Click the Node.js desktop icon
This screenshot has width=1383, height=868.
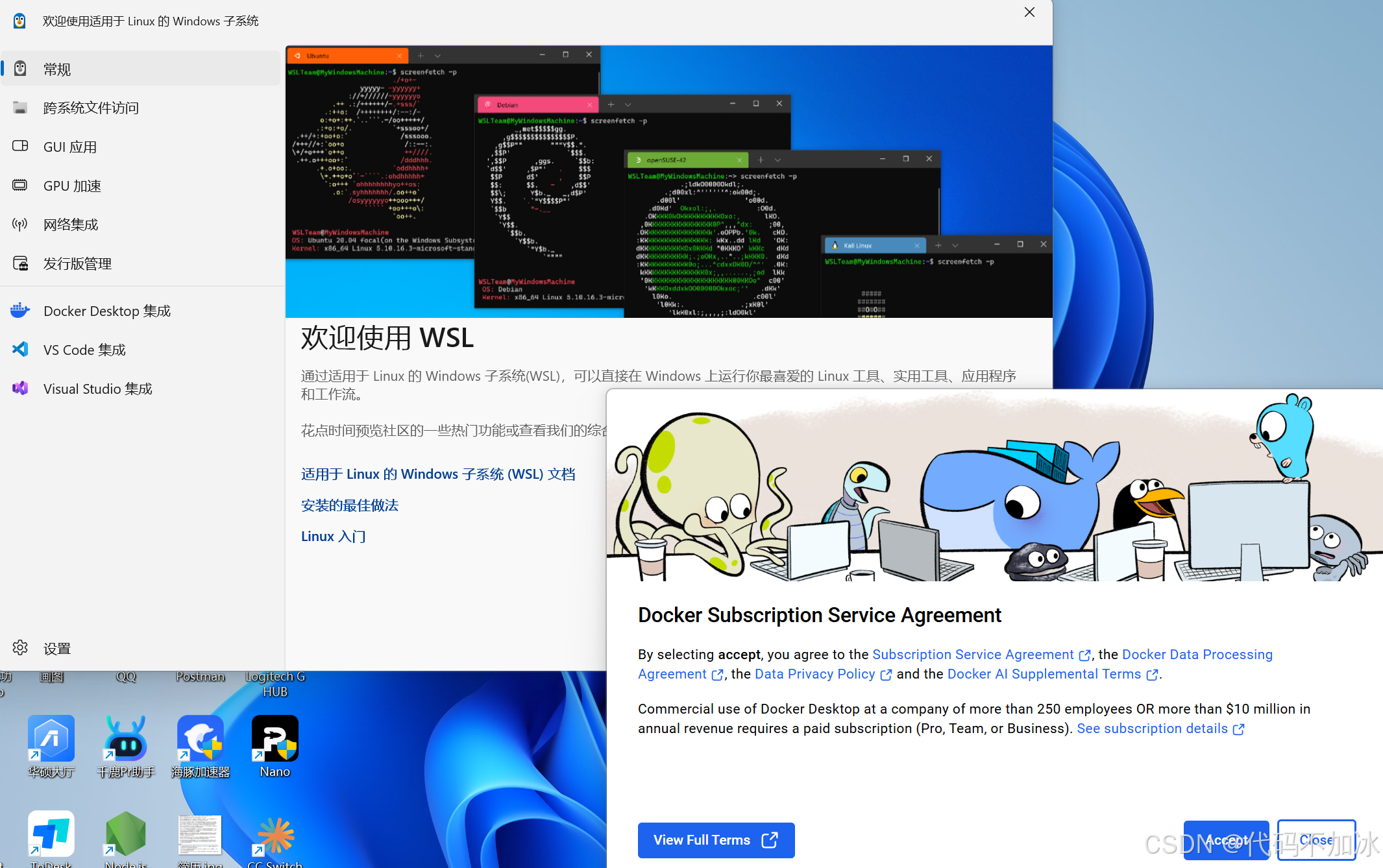[x=126, y=838]
